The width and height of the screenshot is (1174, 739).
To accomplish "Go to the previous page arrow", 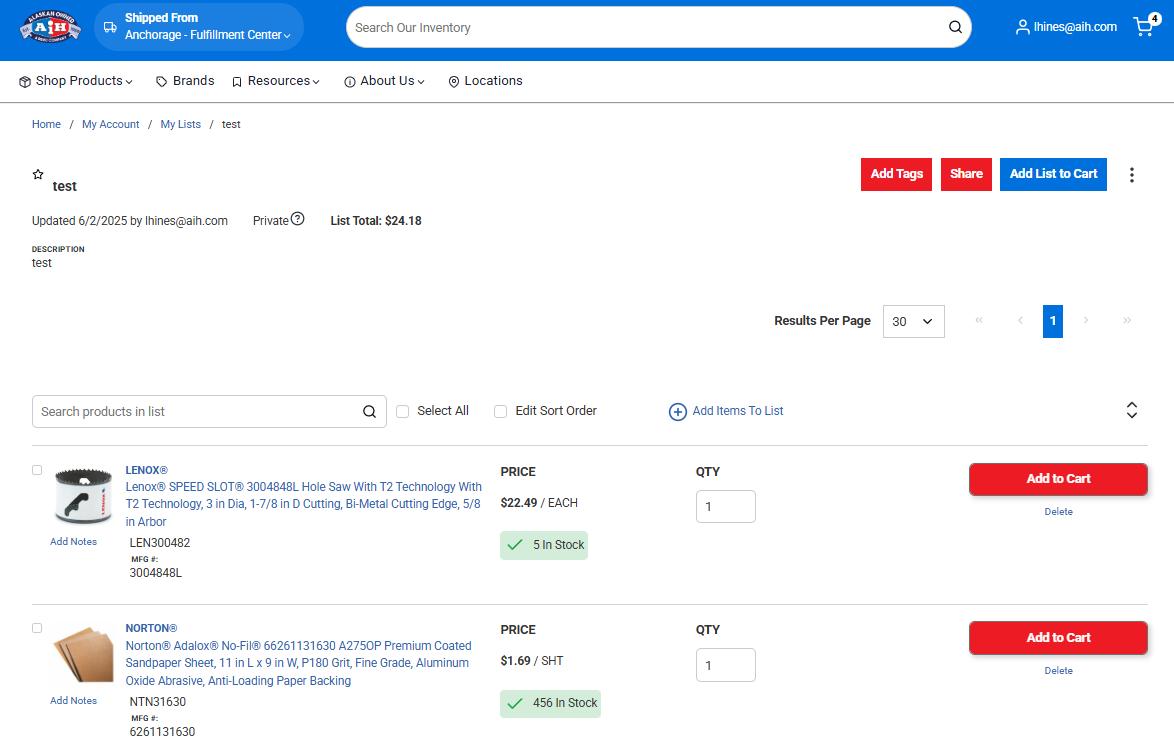I will 1020,320.
